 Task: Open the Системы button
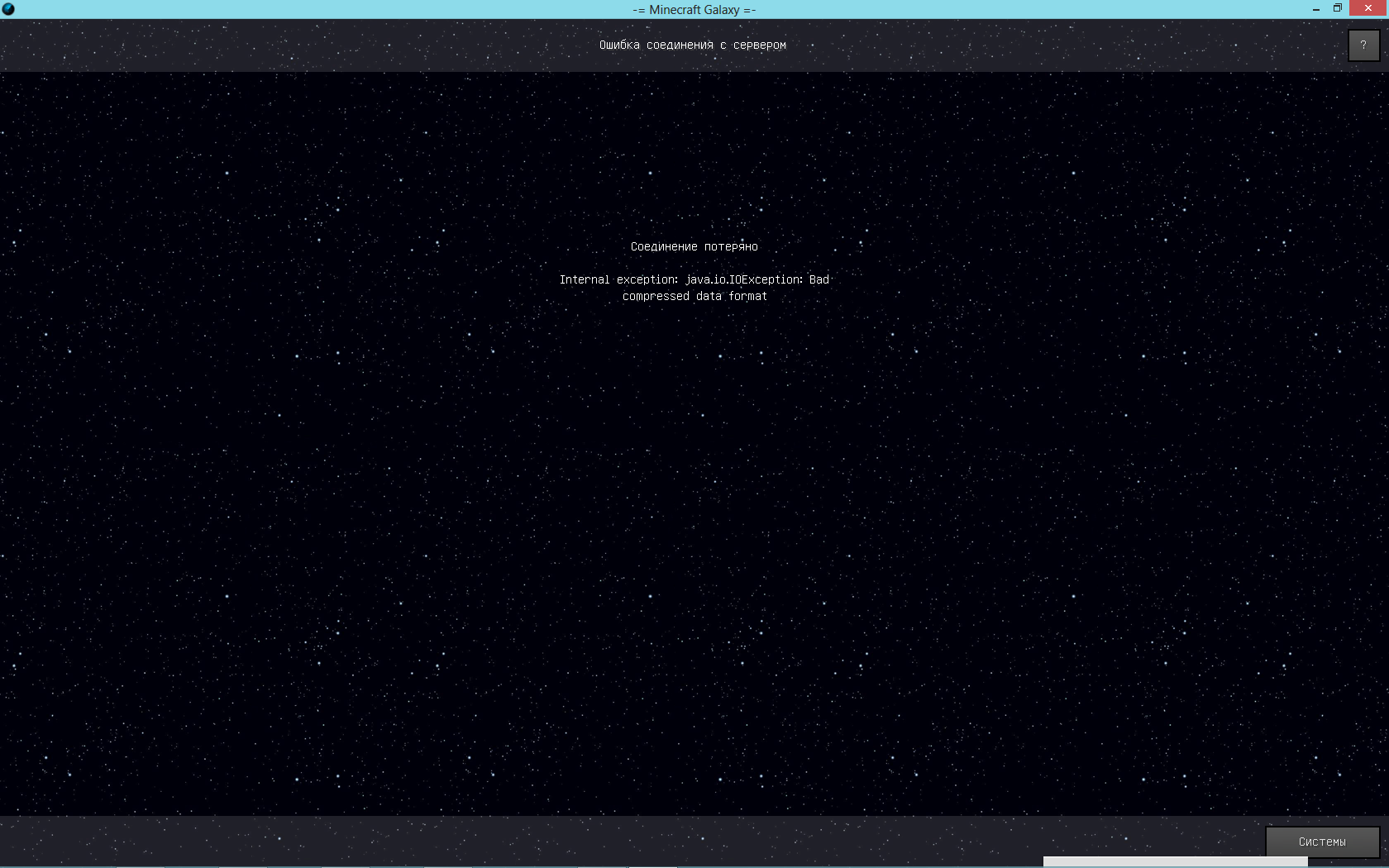(x=1322, y=842)
